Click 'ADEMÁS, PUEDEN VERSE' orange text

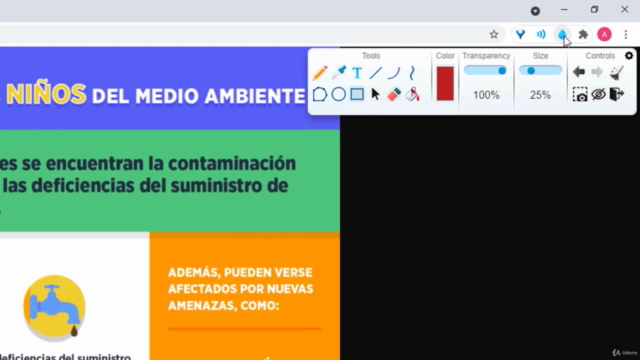[240, 273]
